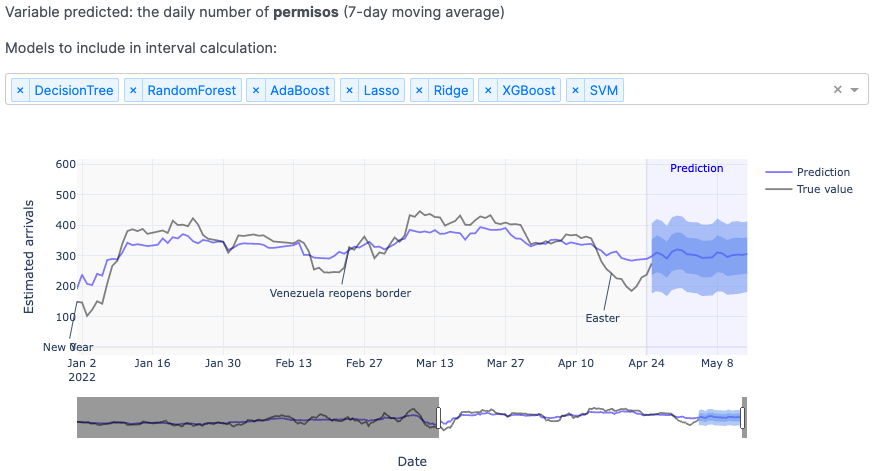The image size is (872, 471).
Task: Click the AdaBoost tag label
Action: tap(300, 90)
